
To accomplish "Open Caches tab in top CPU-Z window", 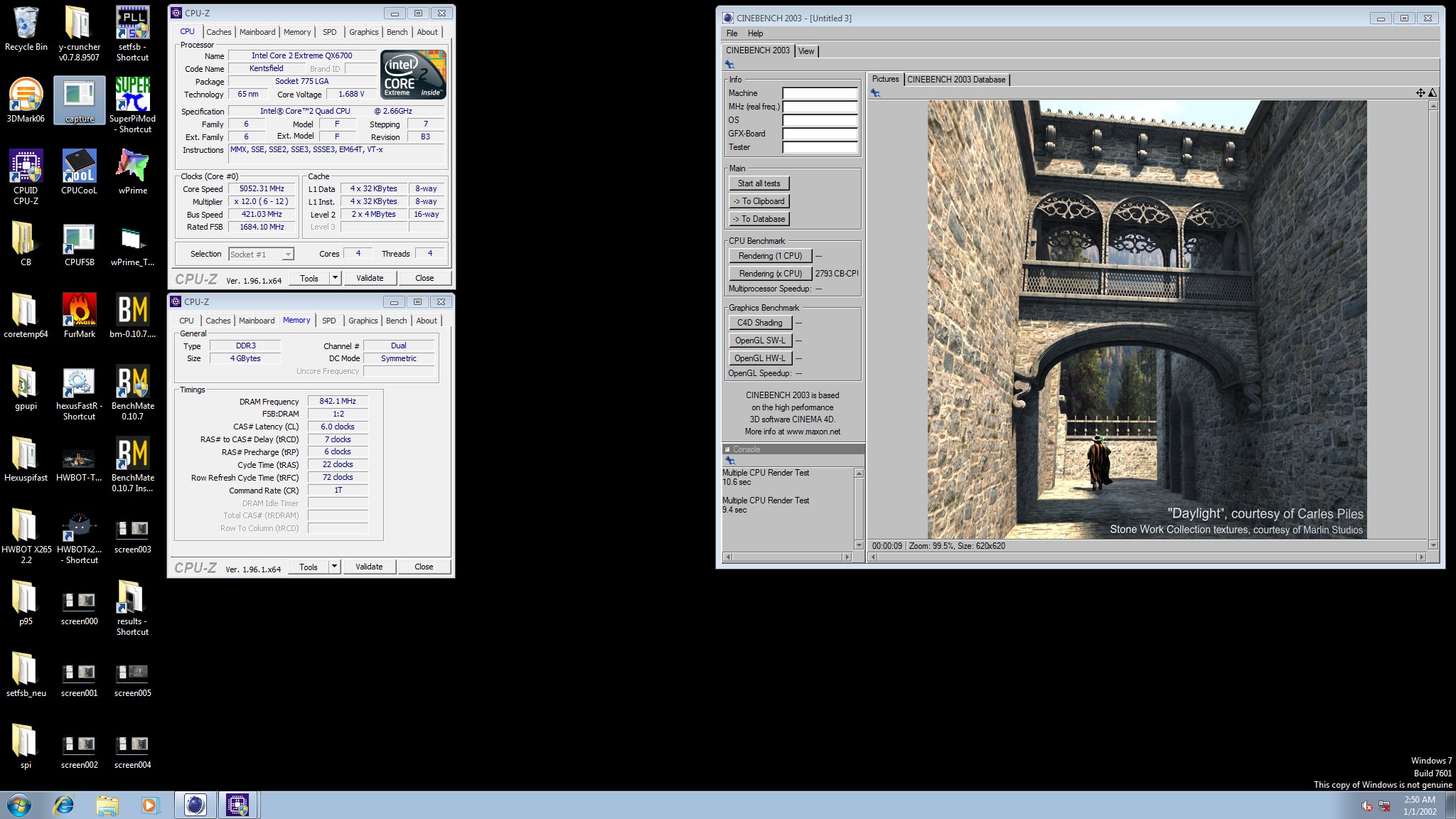I will tap(219, 32).
